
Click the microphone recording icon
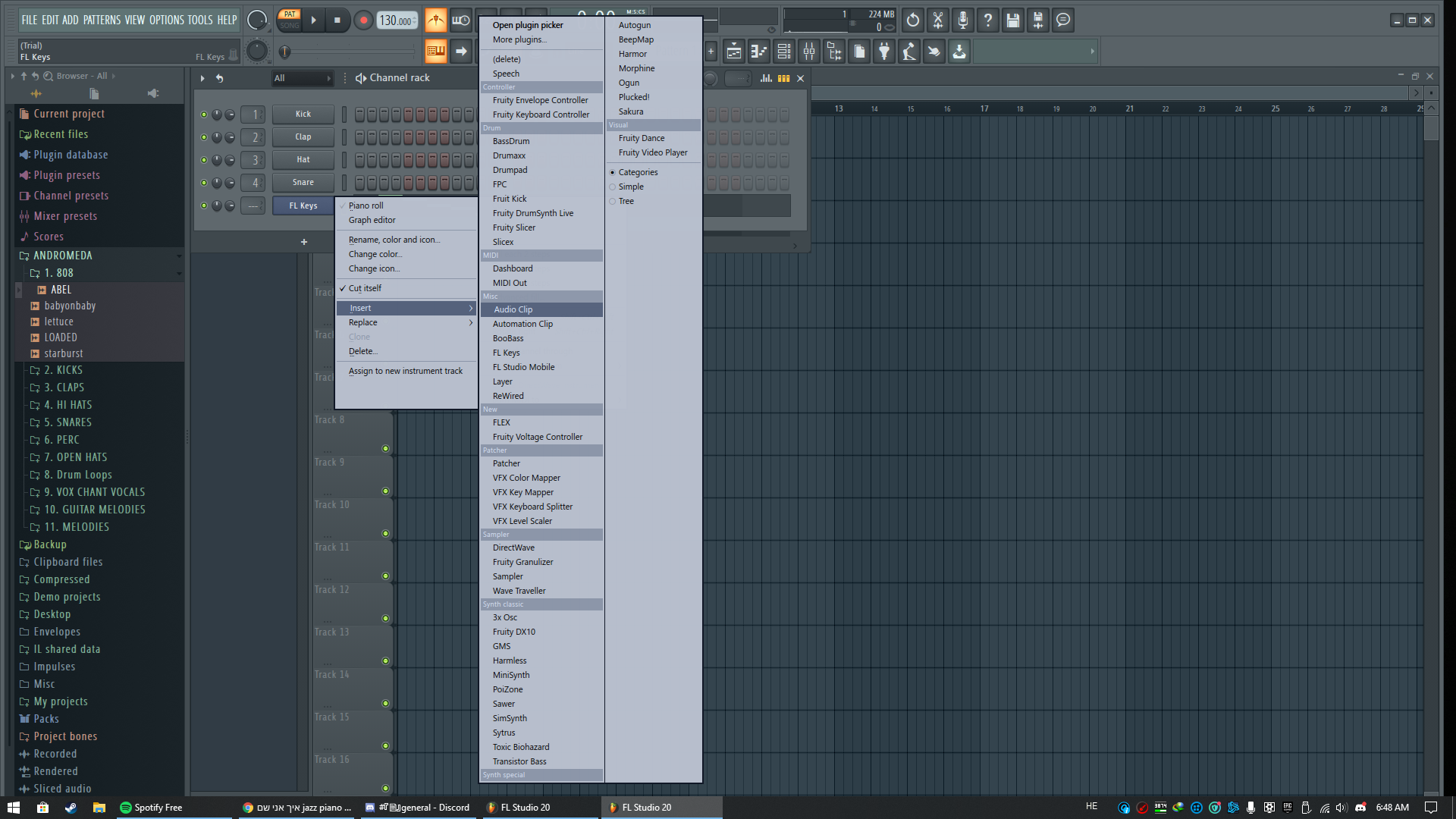pos(963,20)
